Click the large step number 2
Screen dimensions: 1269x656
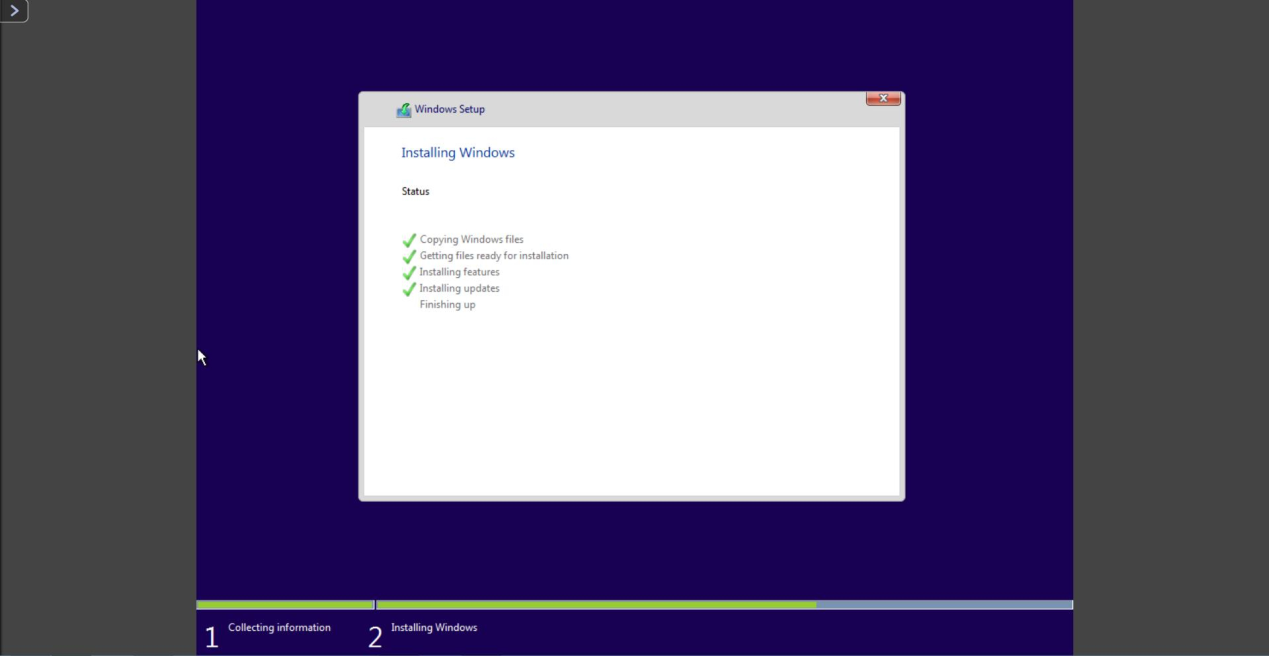point(375,637)
